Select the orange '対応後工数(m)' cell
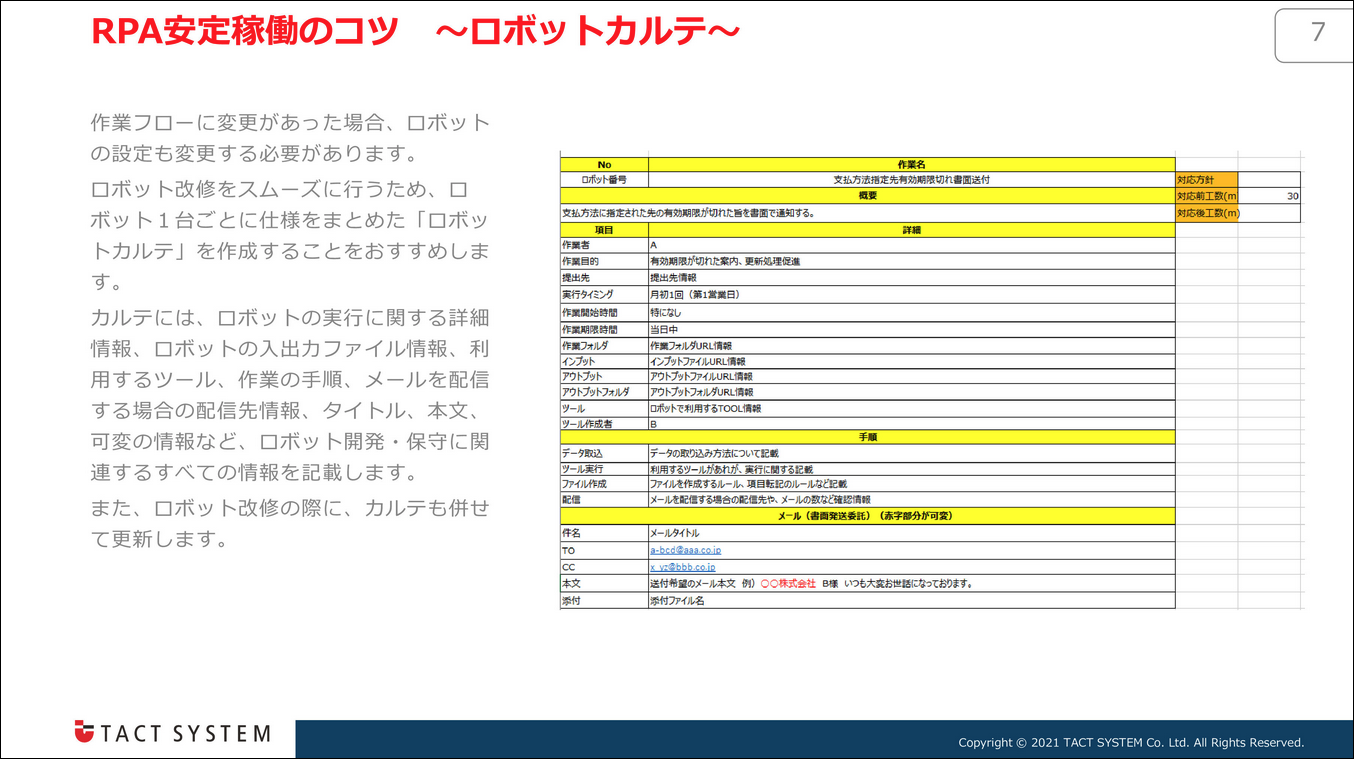This screenshot has height=759, width=1354. click(x=1207, y=213)
